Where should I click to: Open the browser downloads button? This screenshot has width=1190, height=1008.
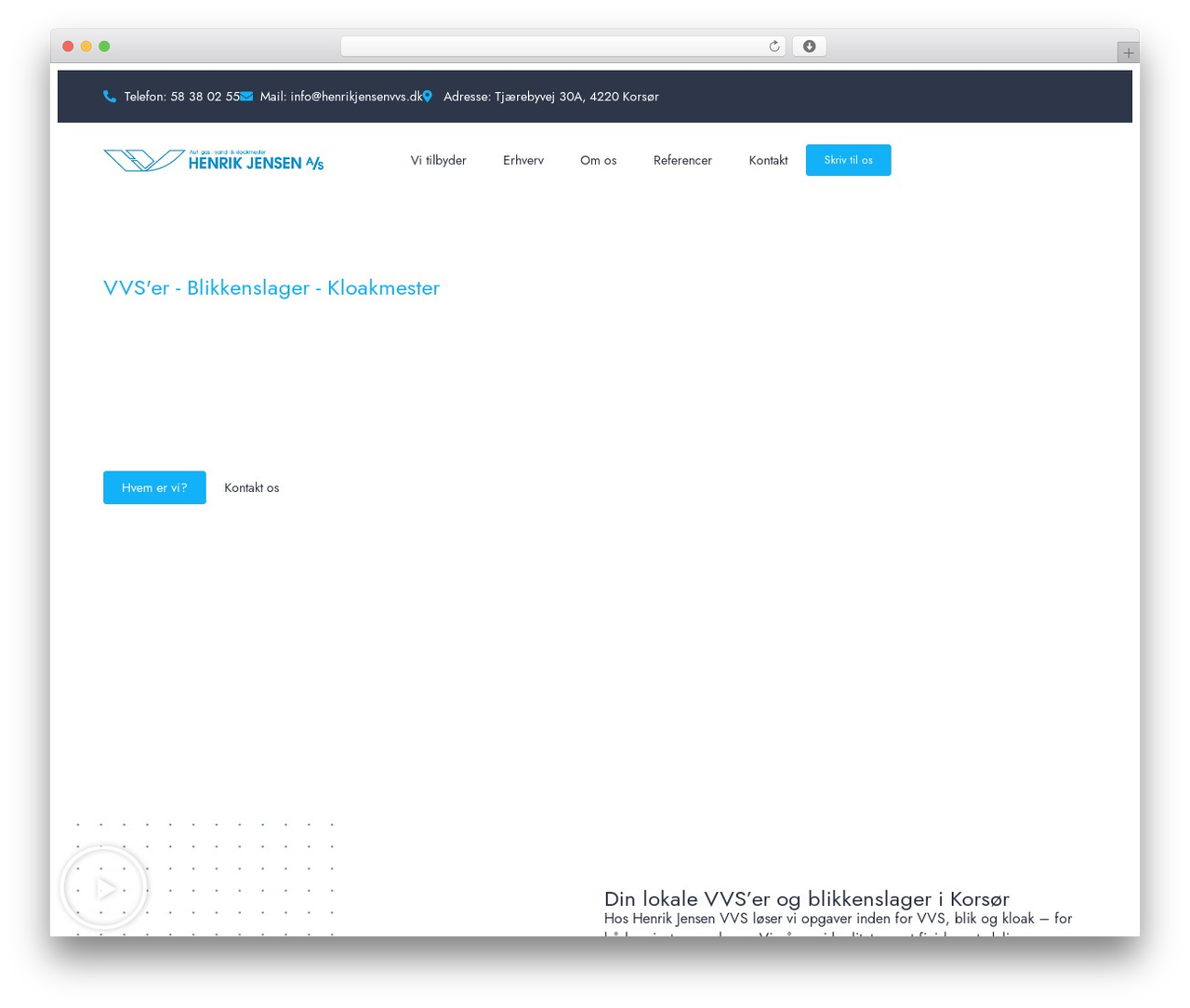tap(809, 46)
